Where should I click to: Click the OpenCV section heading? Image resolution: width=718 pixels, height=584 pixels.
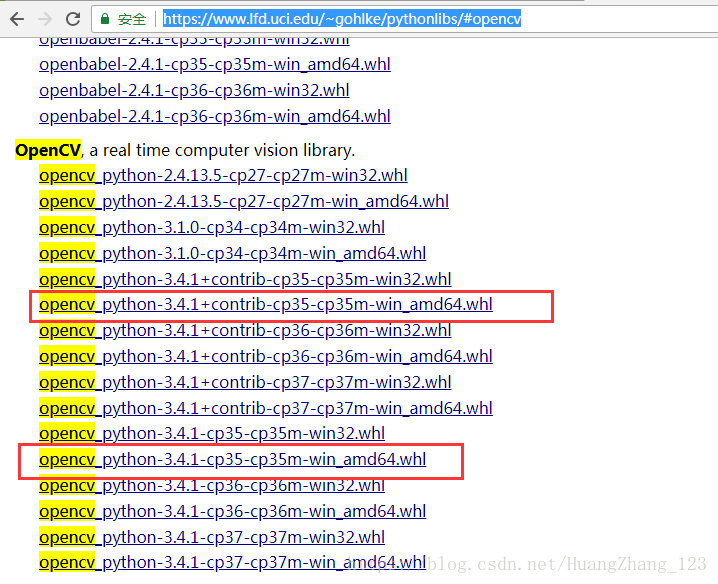(x=48, y=150)
